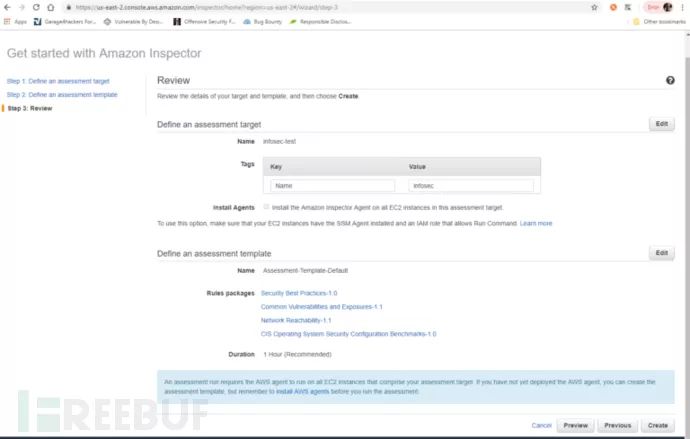
Task: Edit the assessment template section
Action: coord(660,254)
